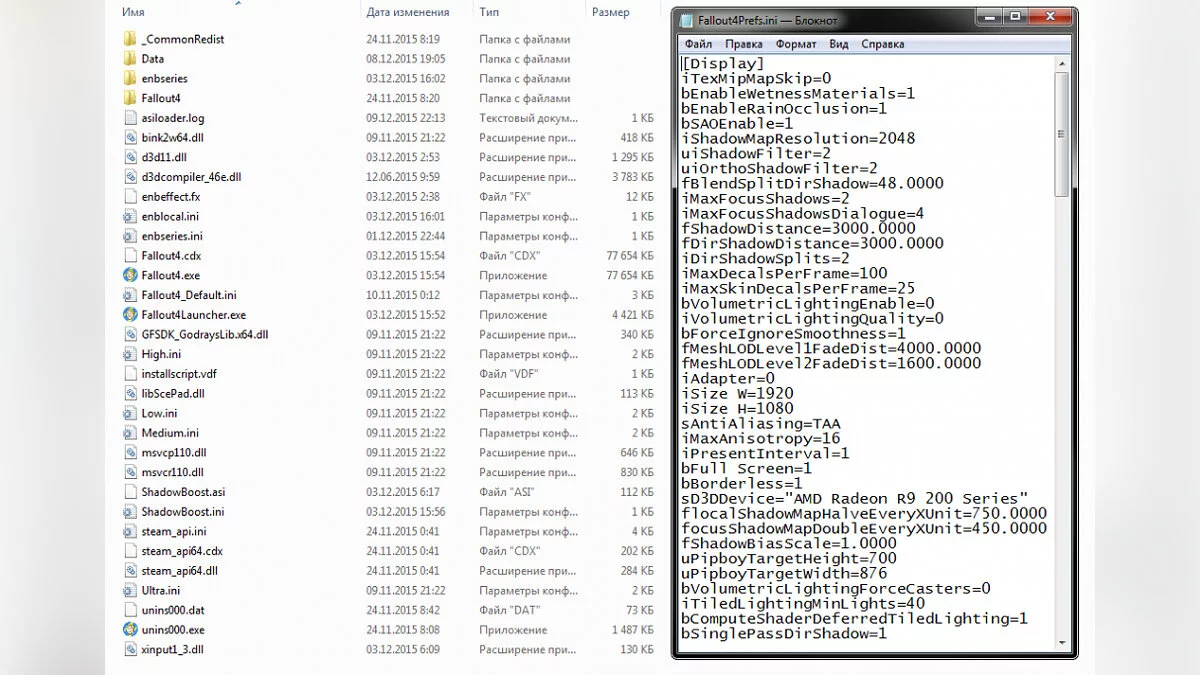
Task: Select the installscript.vdf file icon
Action: (x=130, y=373)
